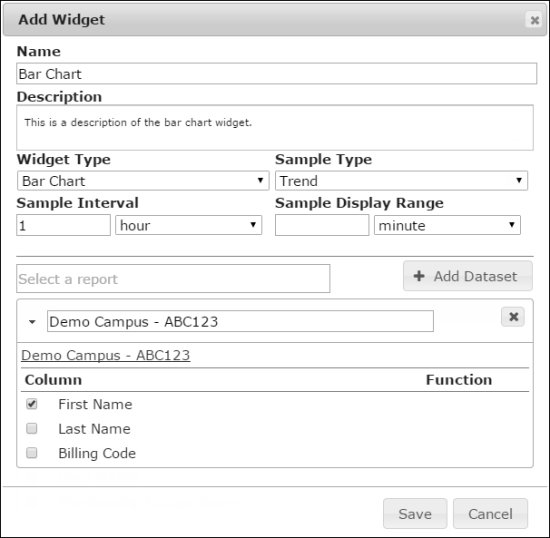Click the Cancel button
The image size is (550, 538).
coord(490,513)
